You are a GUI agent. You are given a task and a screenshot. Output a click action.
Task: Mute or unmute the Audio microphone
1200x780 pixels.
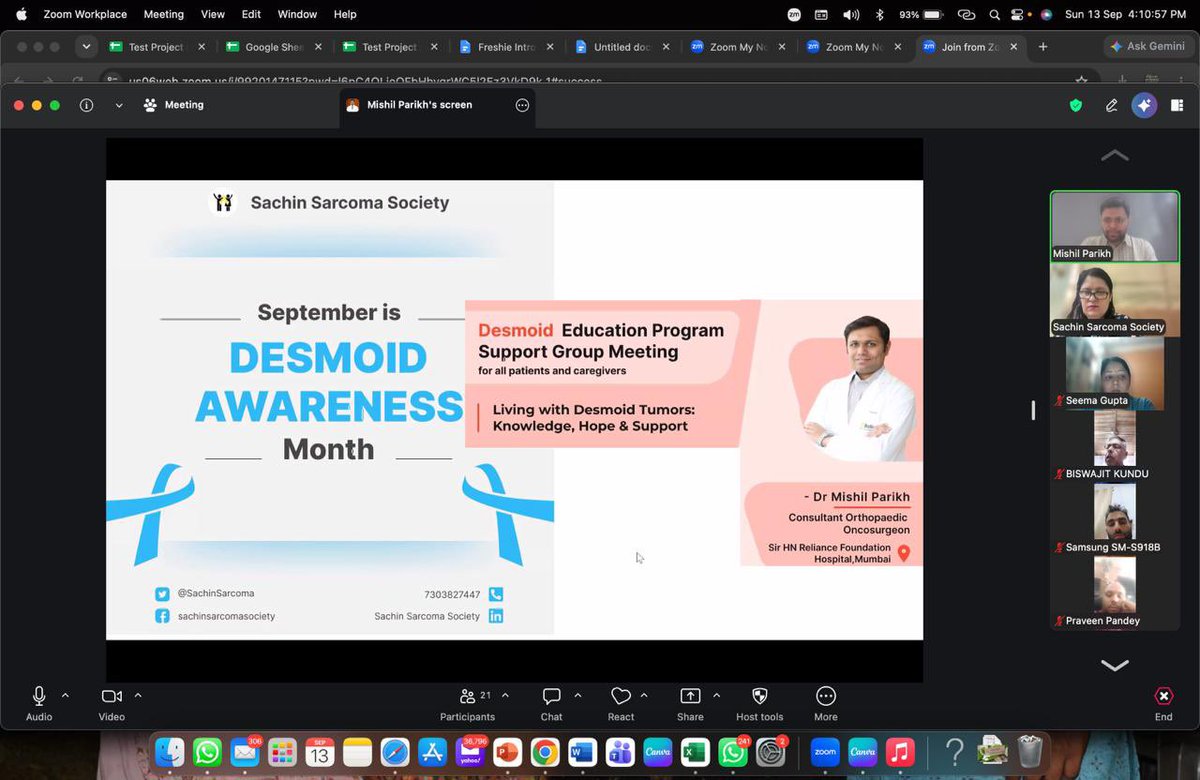point(39,696)
